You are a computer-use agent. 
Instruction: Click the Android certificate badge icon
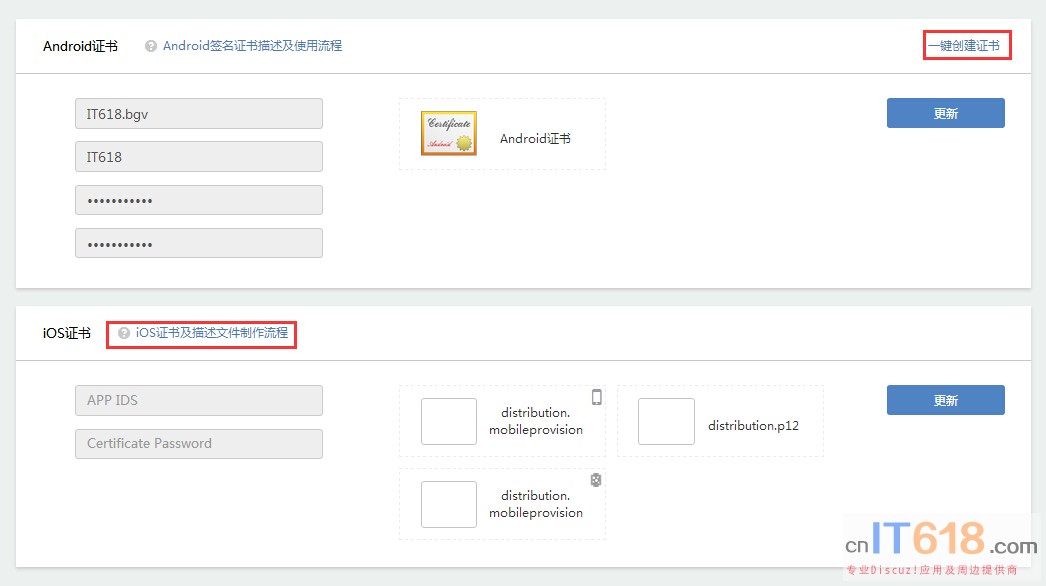pos(449,134)
